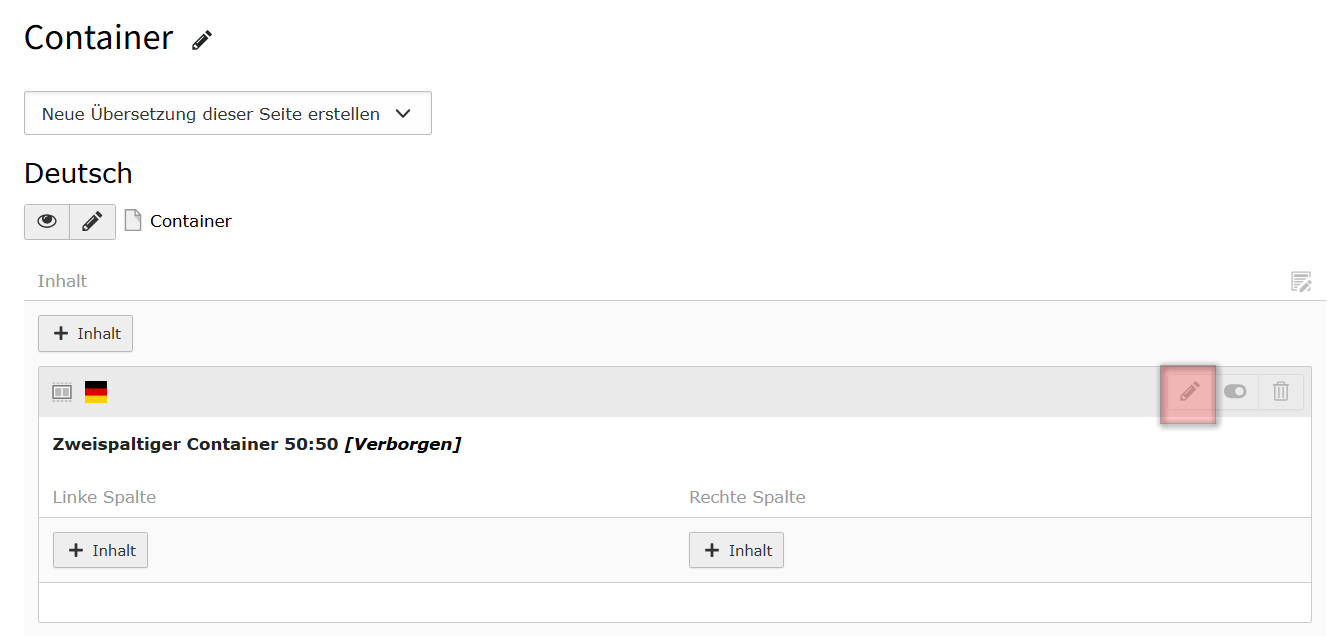Add content to Linke Spalte with '+ Inhalt'
This screenshot has width=1334, height=636.
coord(100,550)
